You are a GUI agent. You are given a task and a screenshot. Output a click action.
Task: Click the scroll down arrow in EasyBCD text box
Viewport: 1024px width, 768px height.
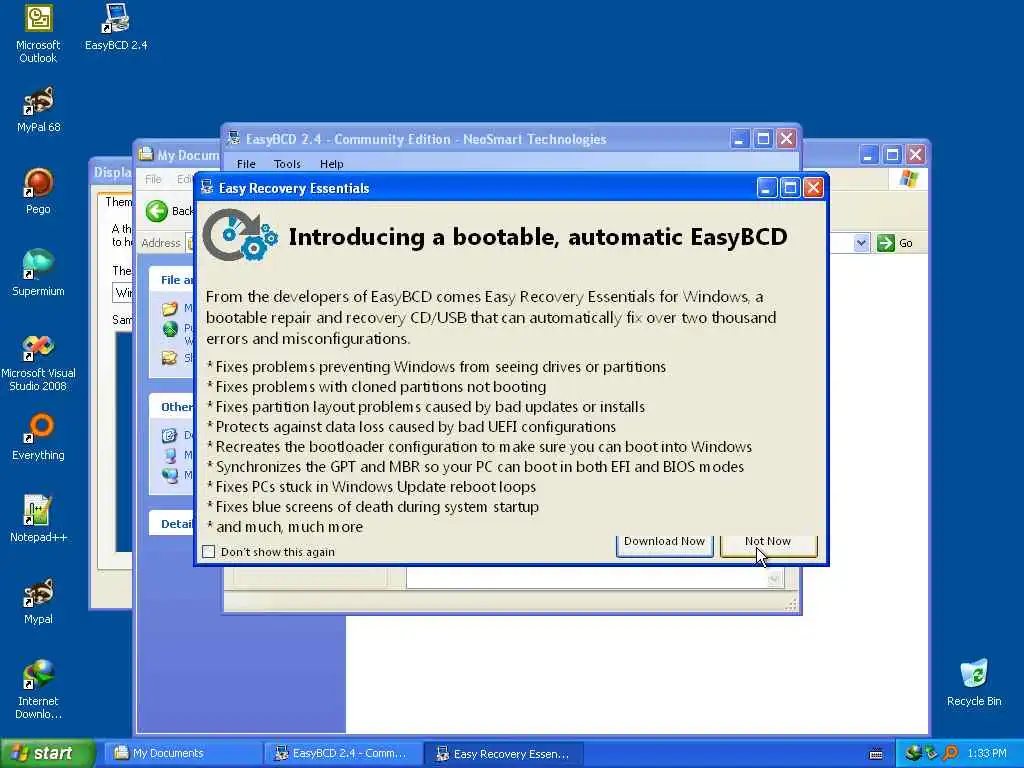point(775,579)
